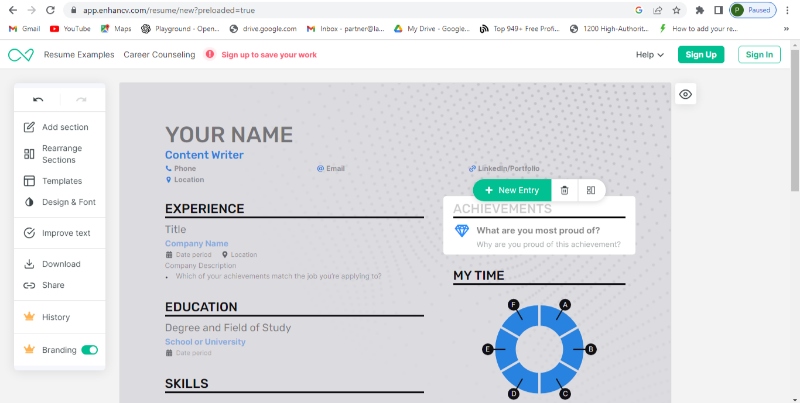This screenshot has height=403, width=800.
Task: Click the layout icon beside trash
Action: point(591,190)
